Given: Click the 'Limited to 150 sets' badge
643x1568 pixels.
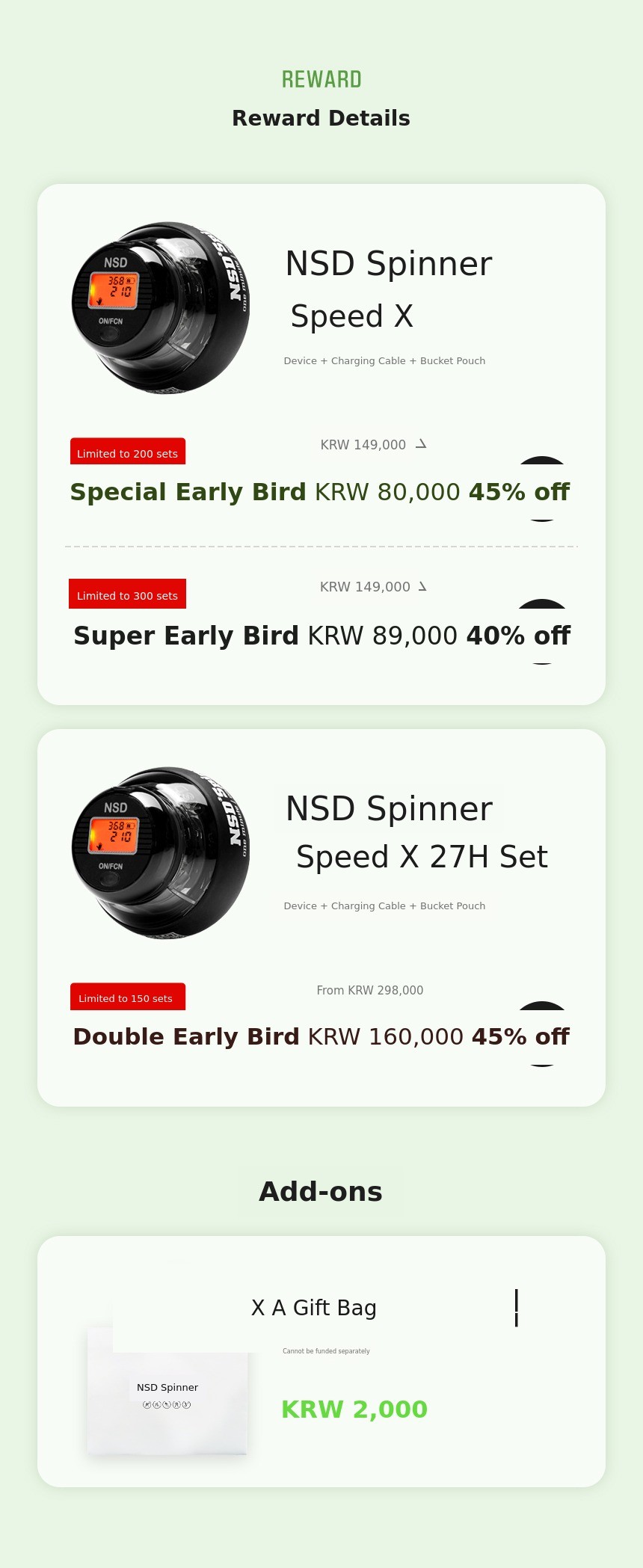Looking at the screenshot, I should pyautogui.click(x=127, y=997).
